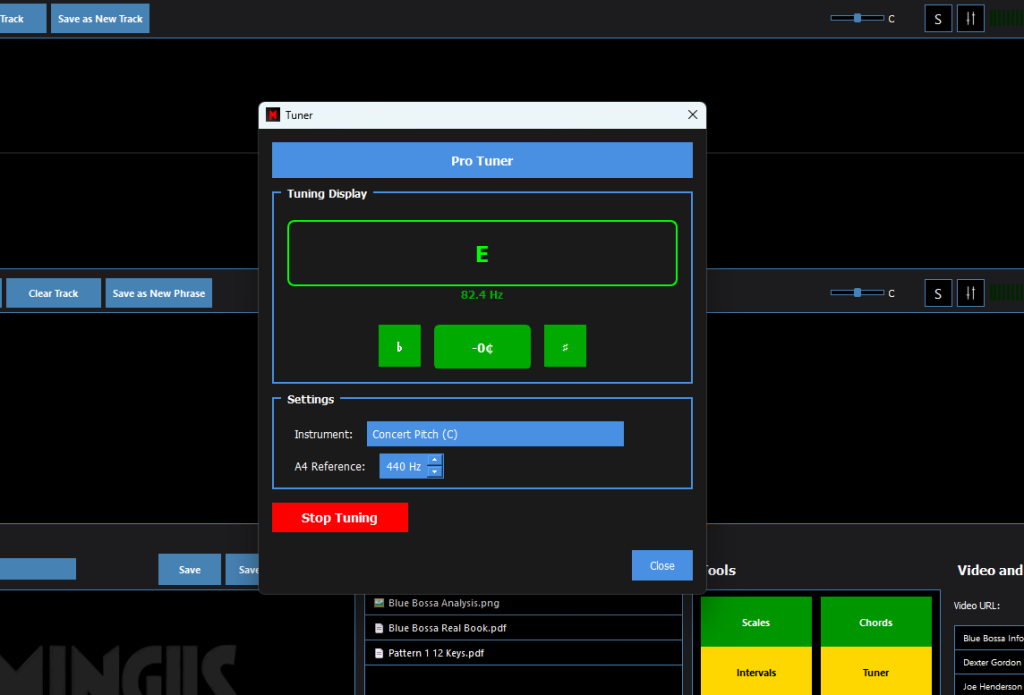Open the Chords tool
The height and width of the screenshot is (695, 1024).
(x=875, y=622)
